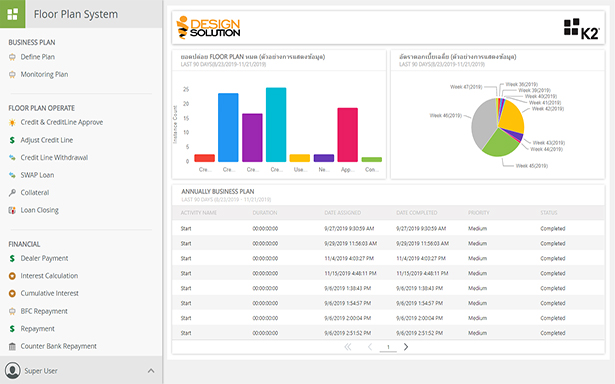The image size is (615, 384).
Task: Select the pink App bar in chart
Action: click(348, 135)
